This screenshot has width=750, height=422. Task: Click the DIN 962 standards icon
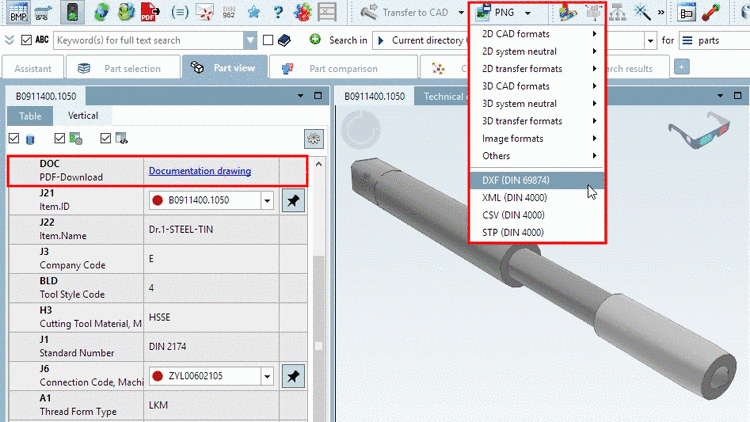(x=229, y=12)
